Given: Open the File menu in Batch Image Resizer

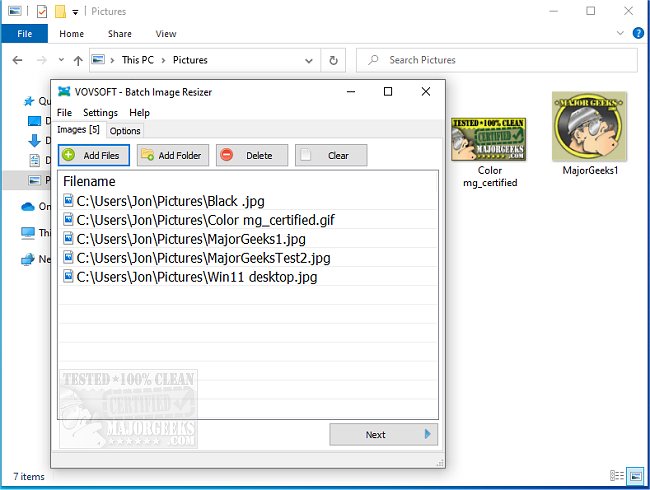Looking at the screenshot, I should click(64, 113).
